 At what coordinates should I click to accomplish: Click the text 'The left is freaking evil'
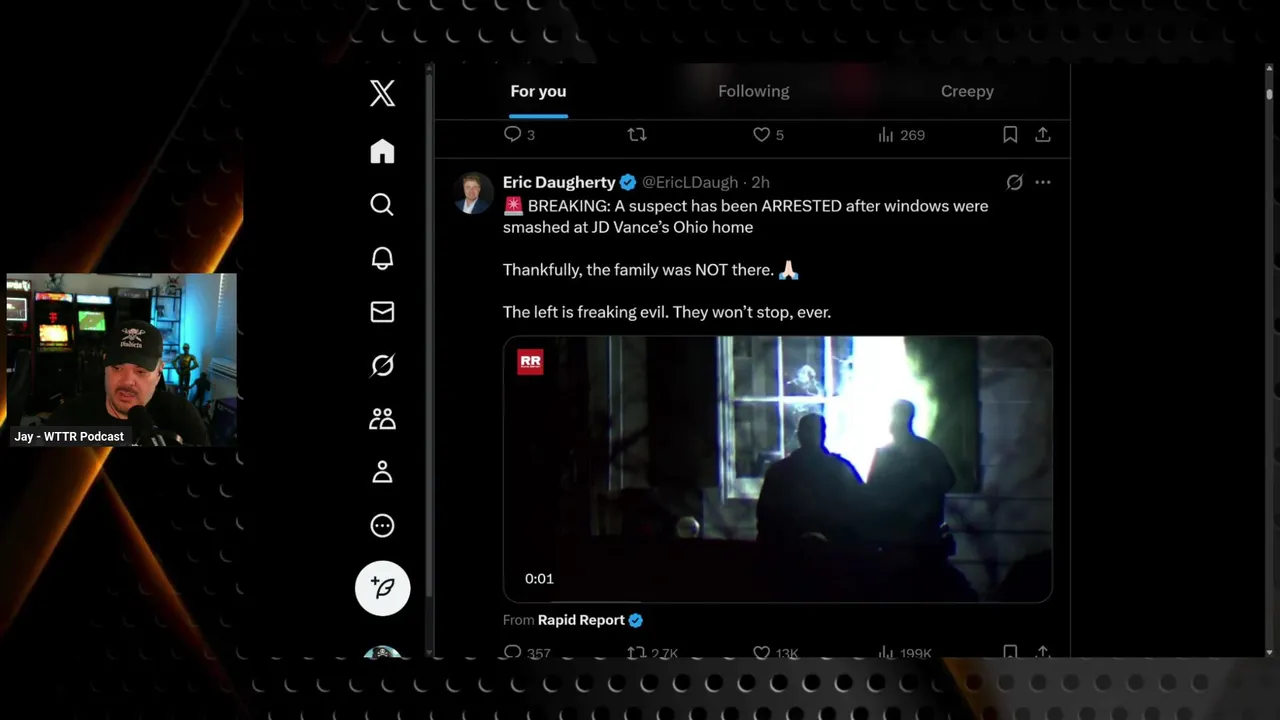click(585, 312)
